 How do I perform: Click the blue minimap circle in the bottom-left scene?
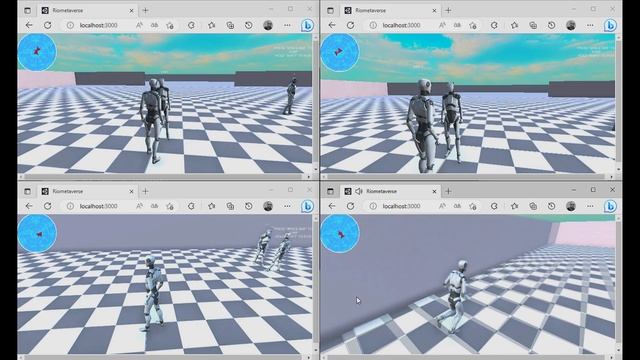click(x=37, y=233)
